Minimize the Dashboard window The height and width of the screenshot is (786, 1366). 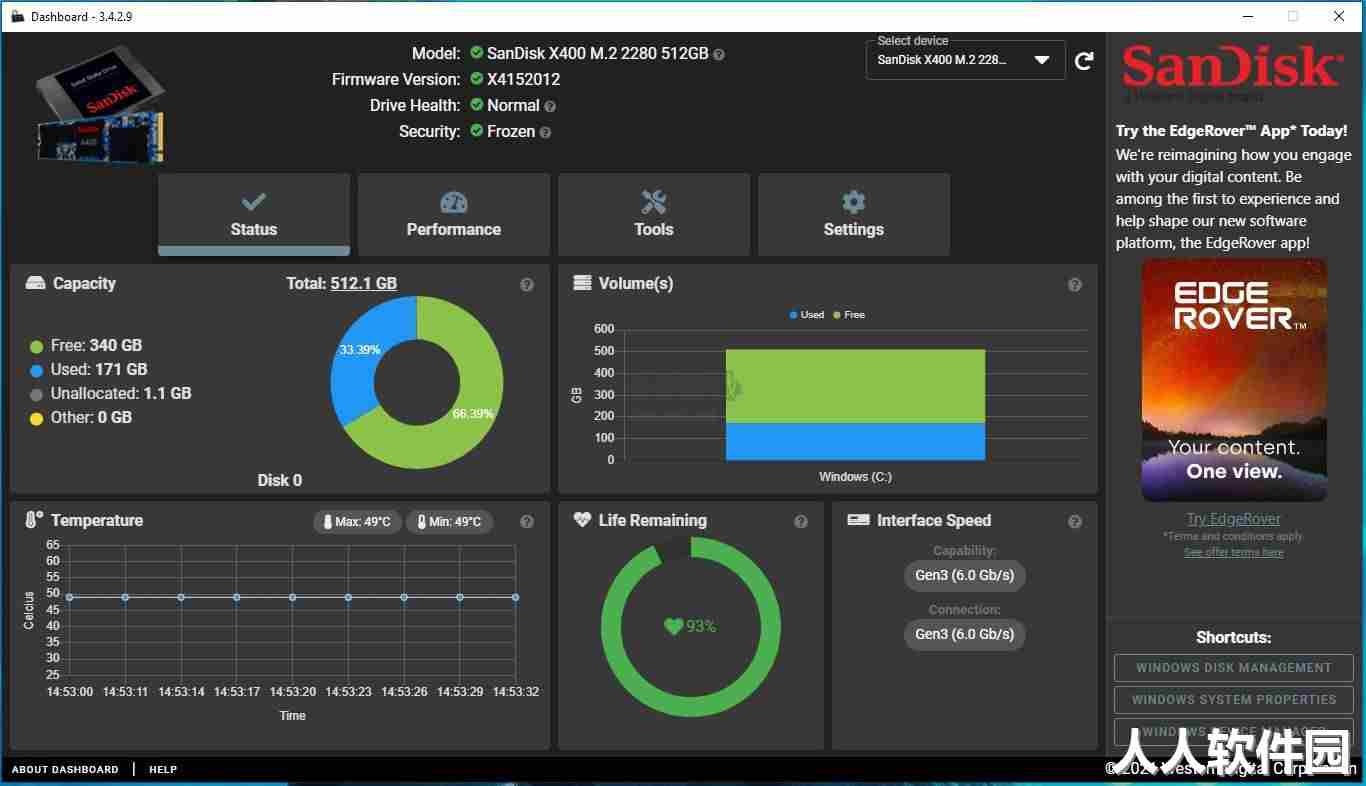(1248, 16)
